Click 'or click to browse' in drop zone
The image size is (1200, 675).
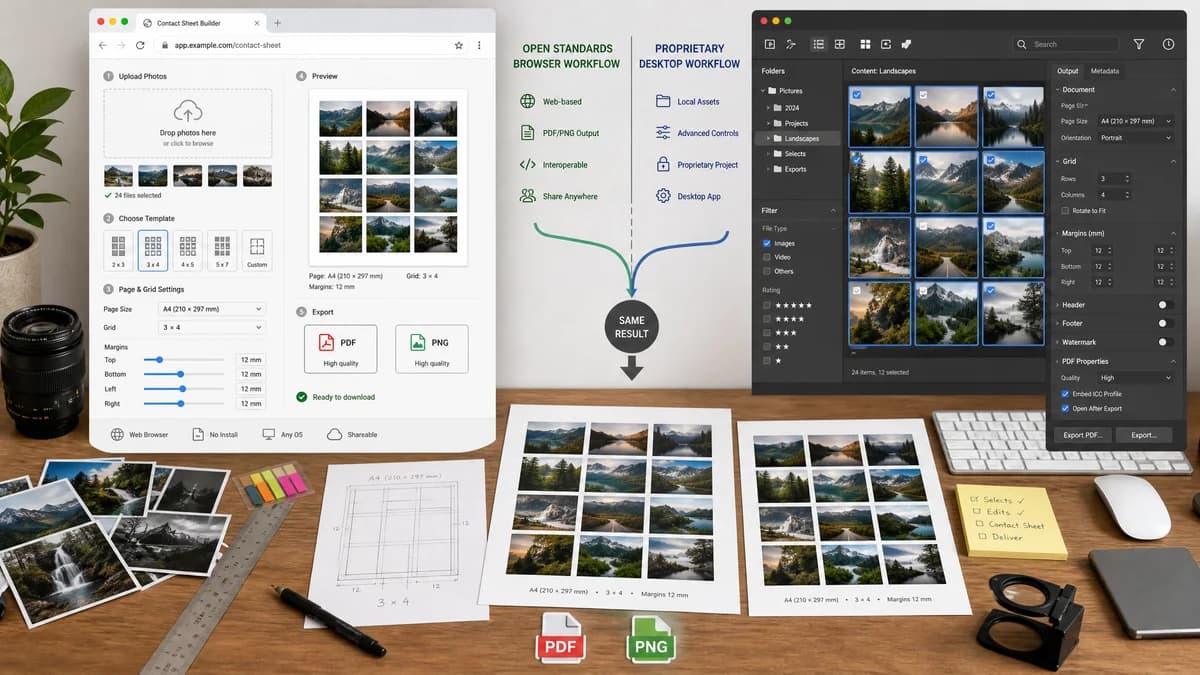(x=188, y=143)
